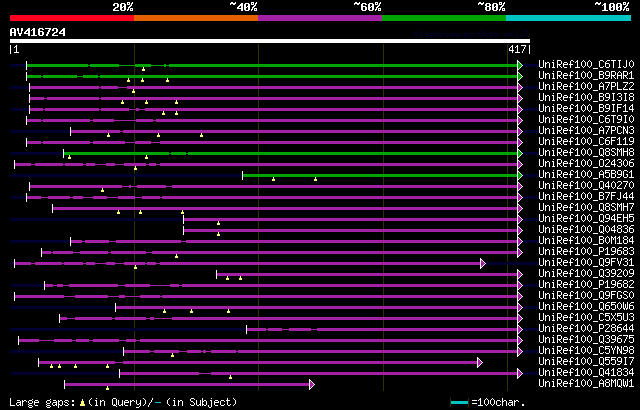Click the white start tick of the P28644 alignment
The width and height of the screenshot is (640, 410).
coord(247,330)
